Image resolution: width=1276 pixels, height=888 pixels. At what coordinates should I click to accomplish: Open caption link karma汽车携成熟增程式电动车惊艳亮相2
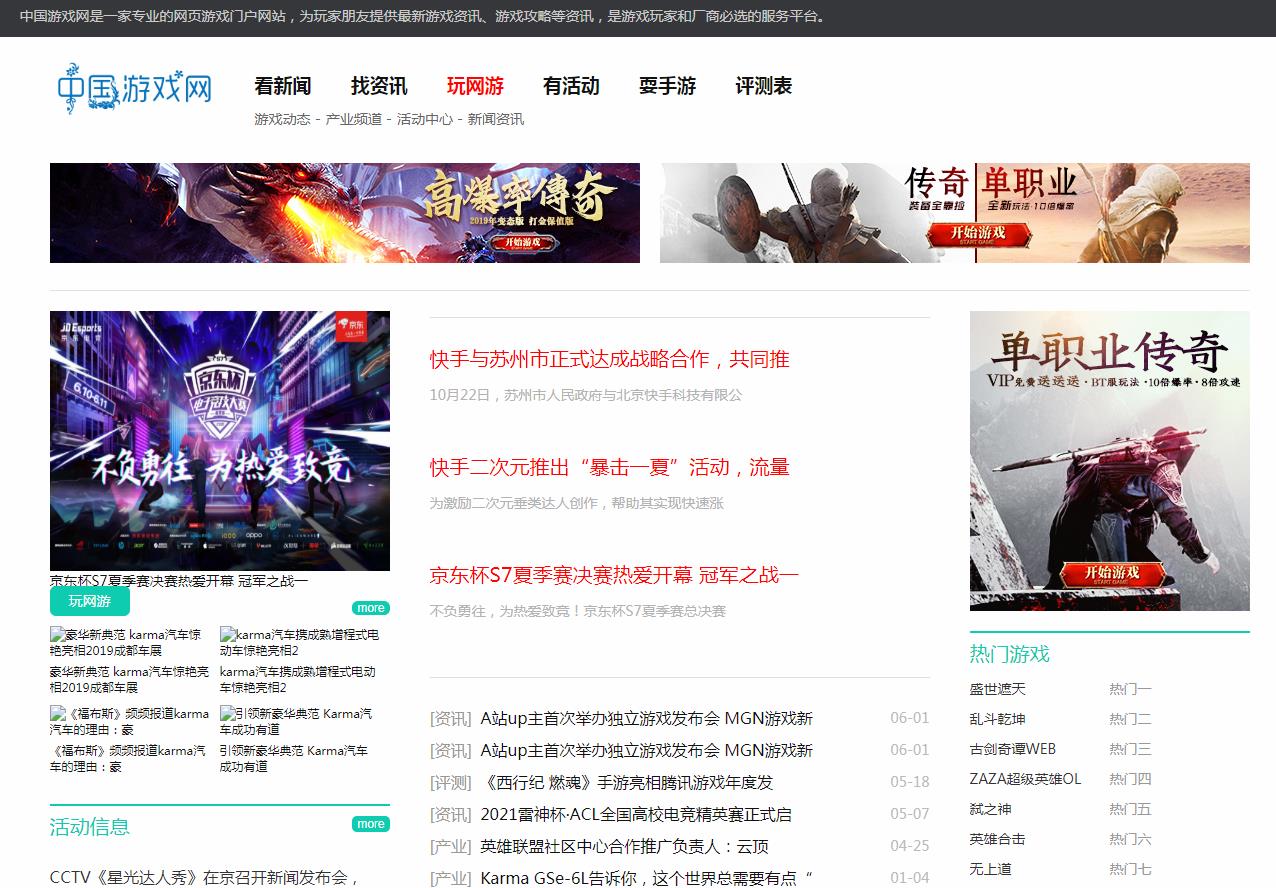point(298,680)
